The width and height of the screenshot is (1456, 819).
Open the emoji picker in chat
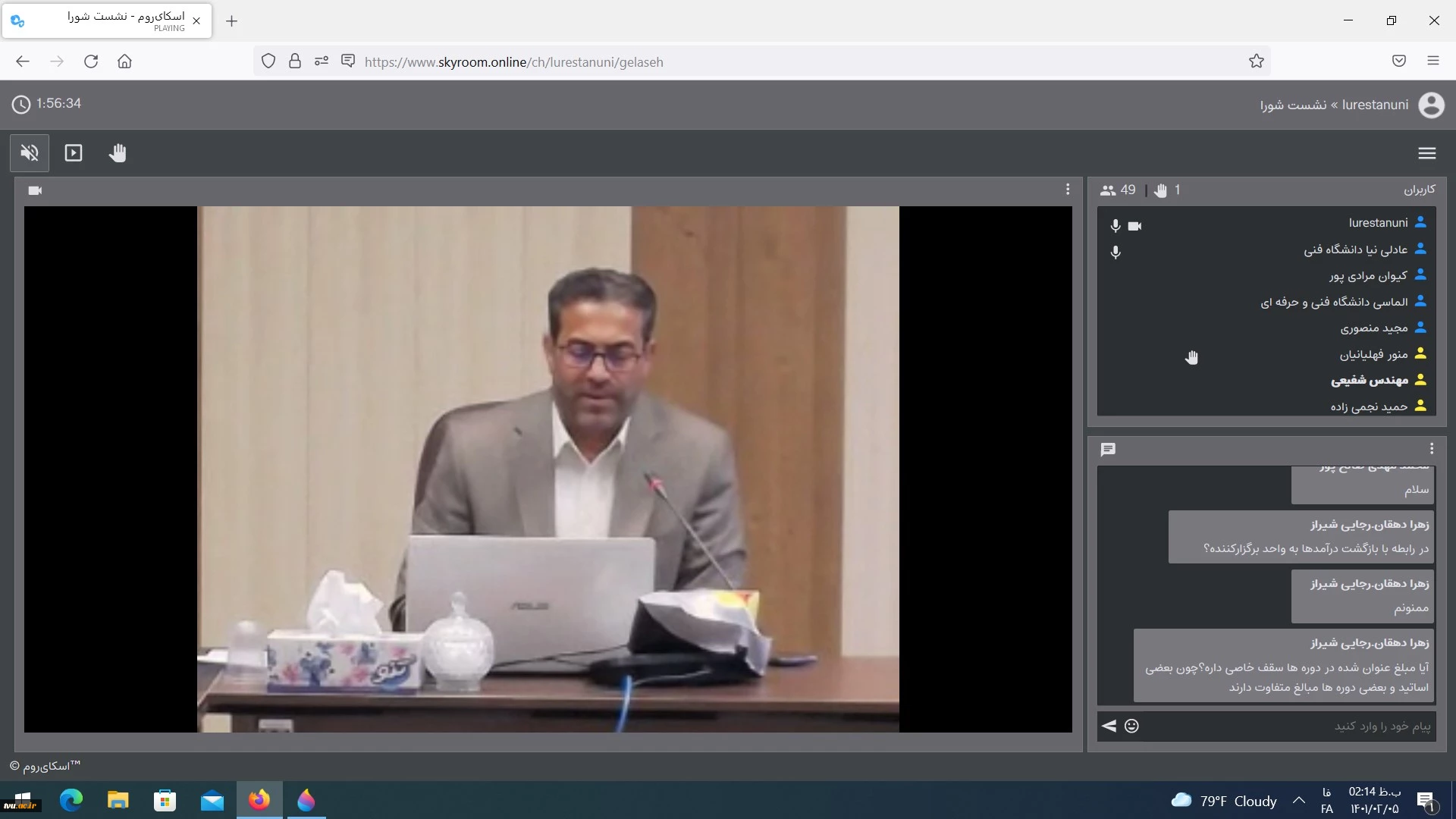(x=1131, y=726)
